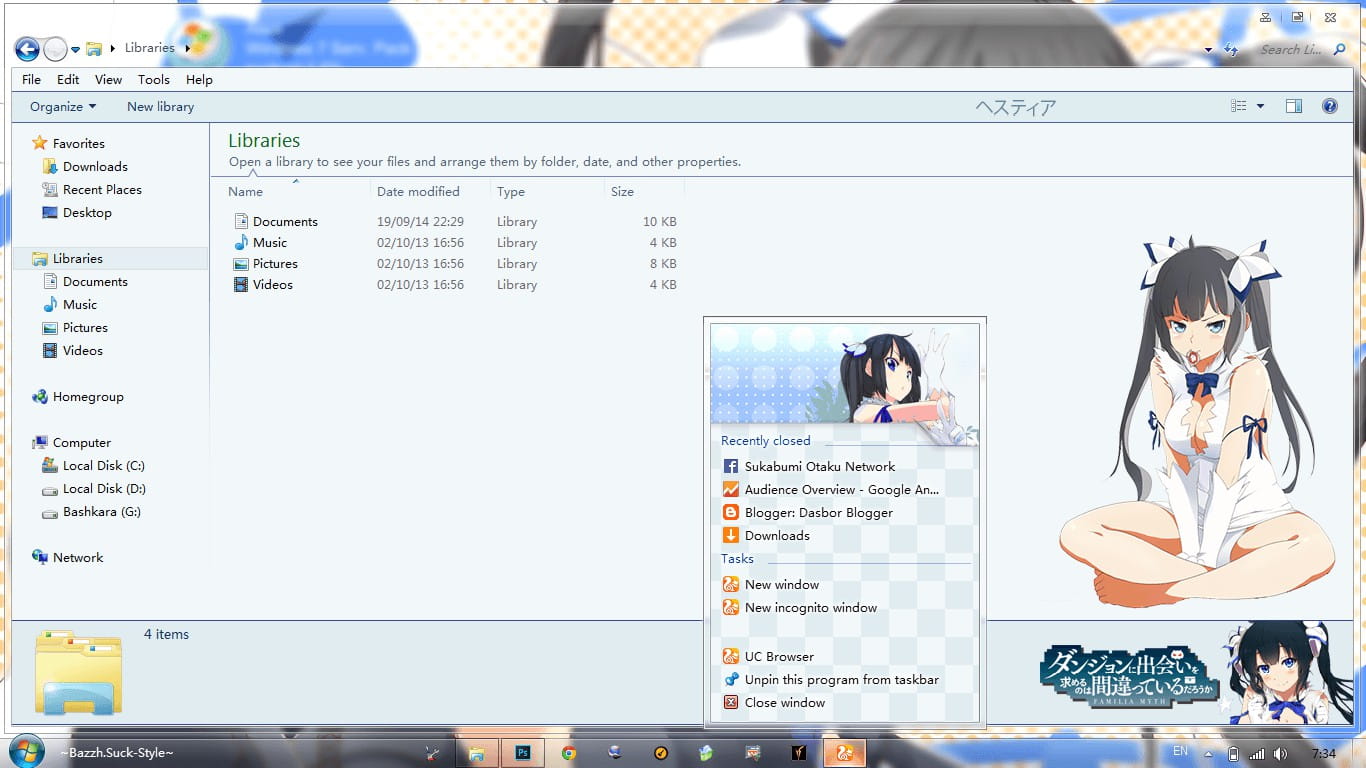This screenshot has width=1366, height=768.
Task: Expand the Organize dropdown
Action: [63, 107]
